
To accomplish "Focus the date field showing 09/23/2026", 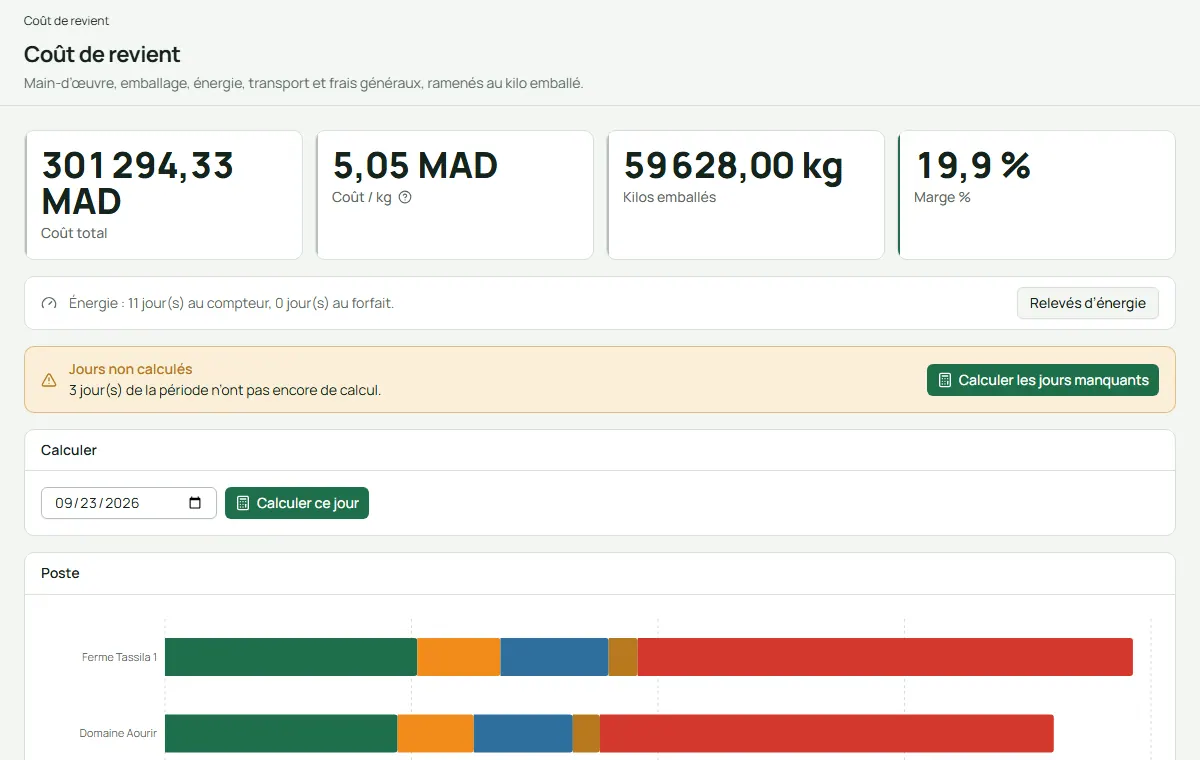I will pyautogui.click(x=129, y=503).
